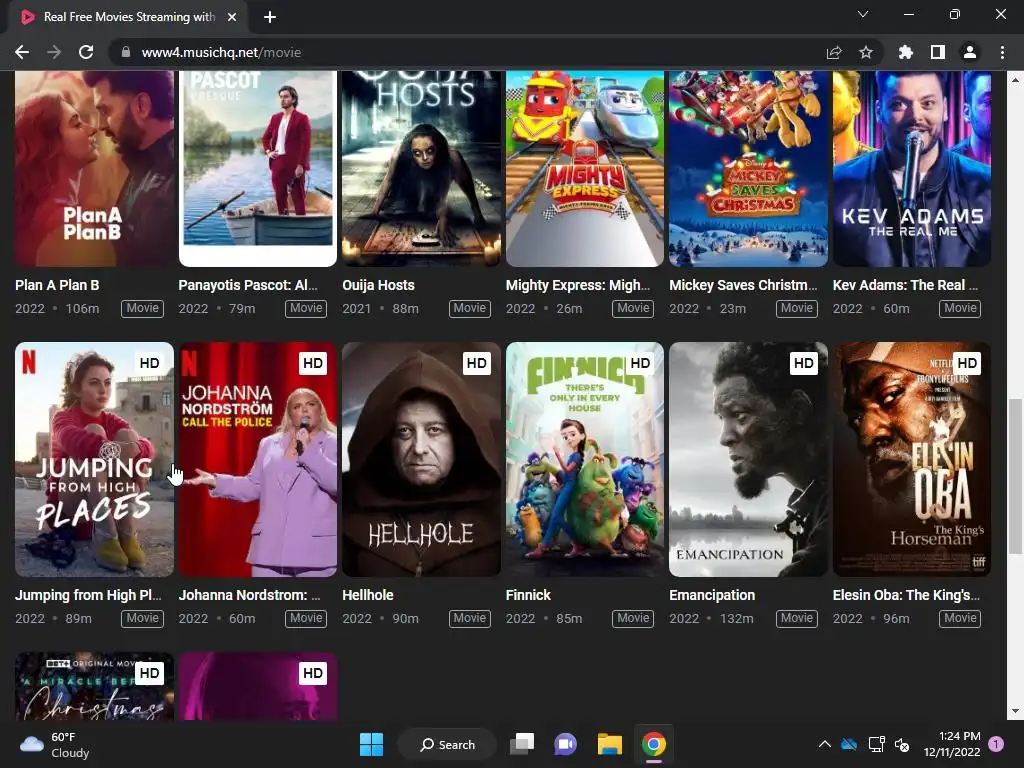Image resolution: width=1024 pixels, height=768 pixels.
Task: Open the Hellhole poster
Action: pos(421,460)
